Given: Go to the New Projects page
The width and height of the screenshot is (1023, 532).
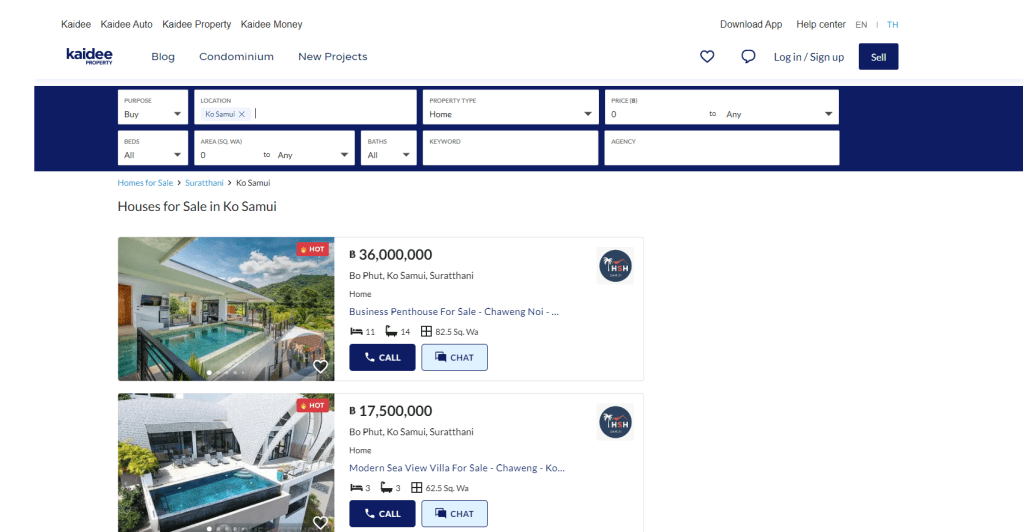Looking at the screenshot, I should [x=332, y=57].
